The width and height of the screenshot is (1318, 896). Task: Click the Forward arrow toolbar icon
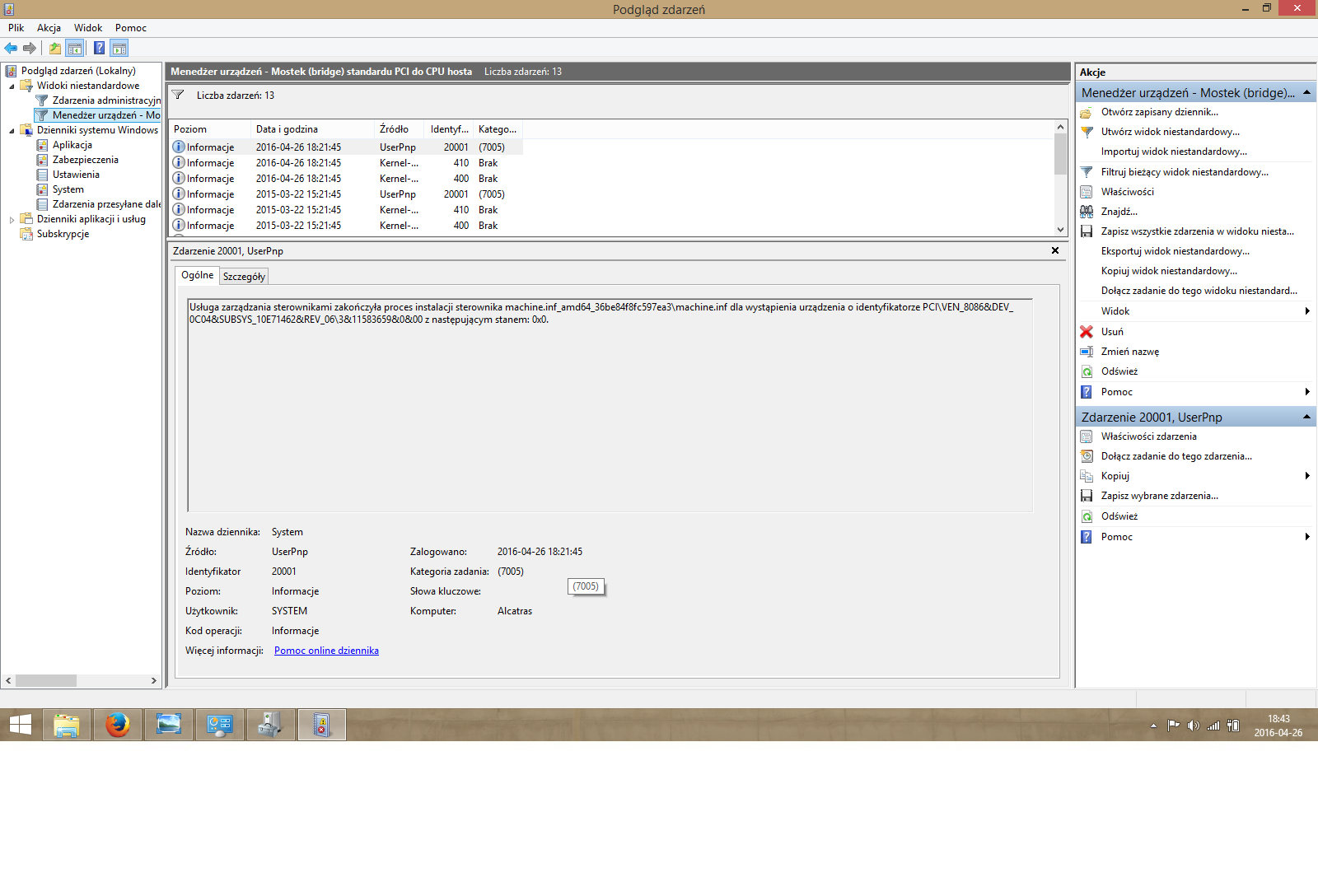30,48
